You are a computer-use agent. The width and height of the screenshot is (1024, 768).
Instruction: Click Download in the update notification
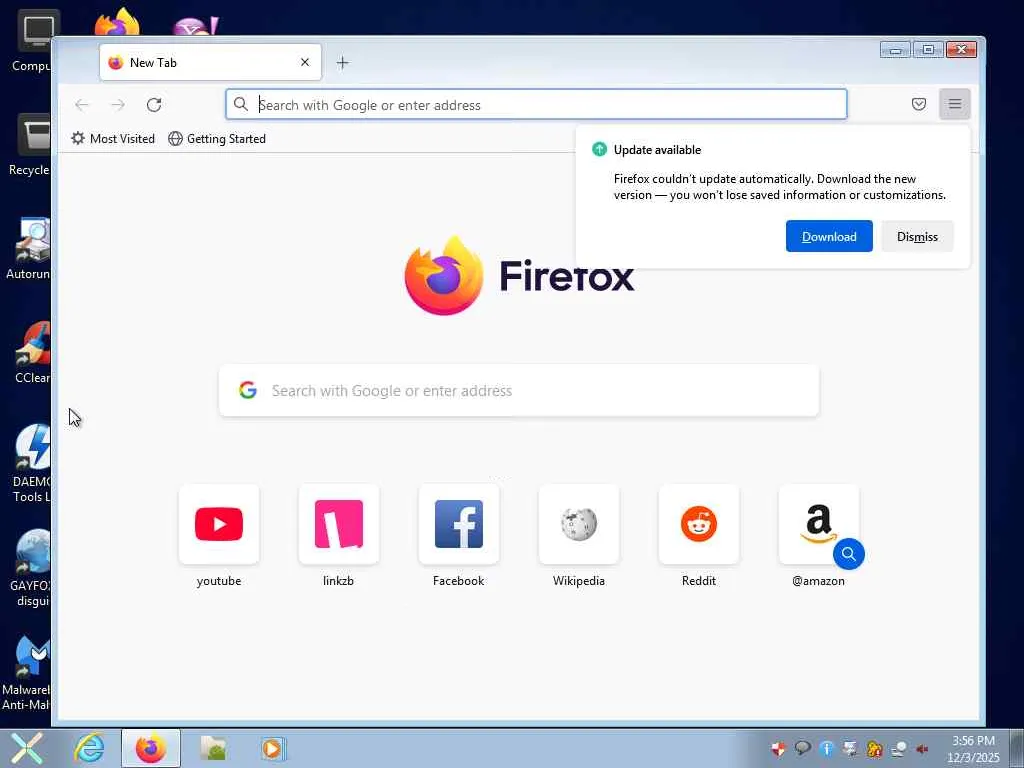click(829, 236)
